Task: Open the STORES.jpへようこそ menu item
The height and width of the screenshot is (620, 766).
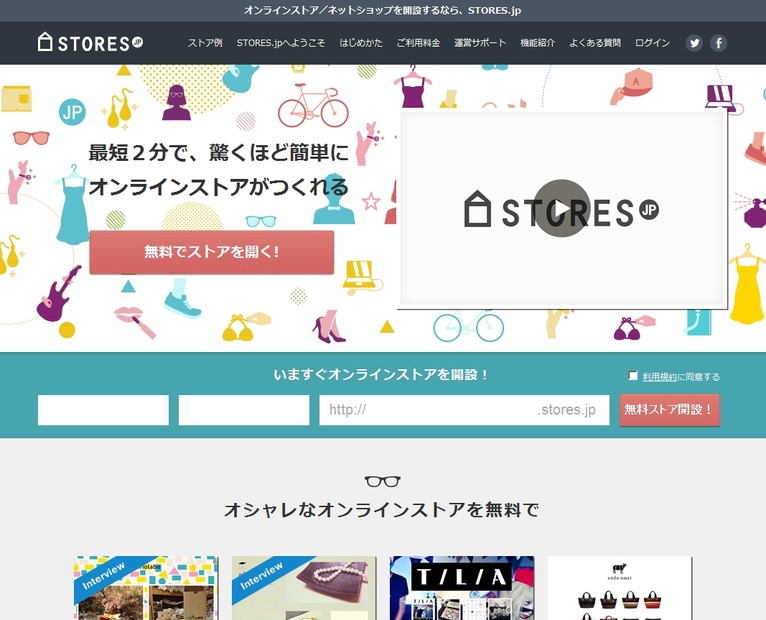Action: pos(281,43)
